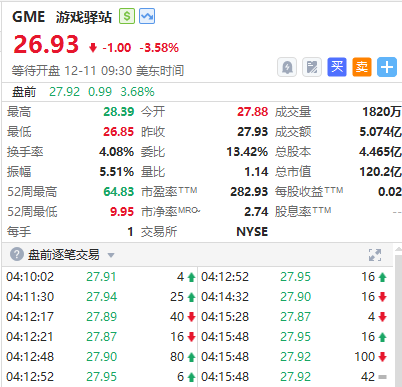Click the blue 买 buy button

click(337, 67)
